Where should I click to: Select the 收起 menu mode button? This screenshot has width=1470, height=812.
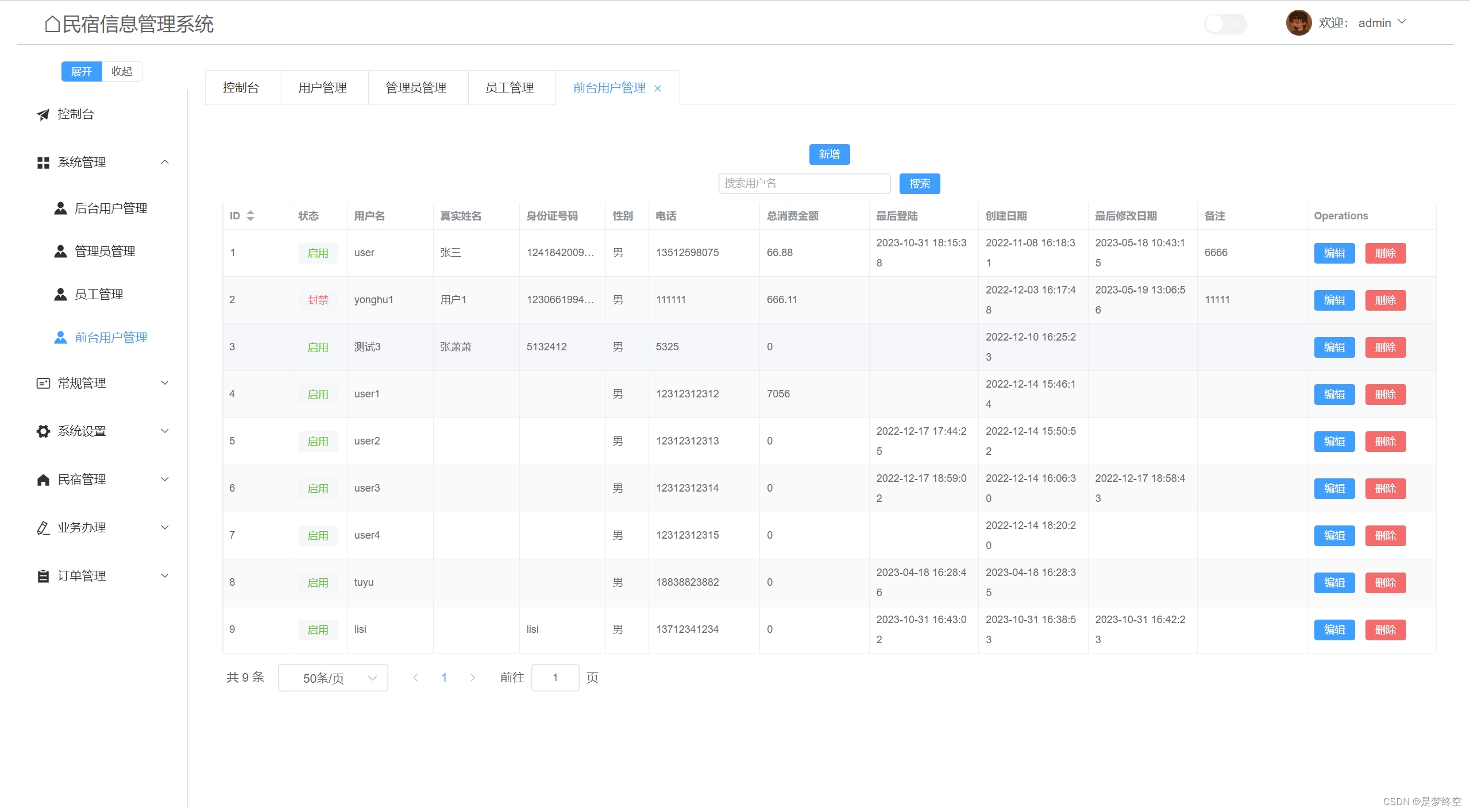click(x=122, y=72)
